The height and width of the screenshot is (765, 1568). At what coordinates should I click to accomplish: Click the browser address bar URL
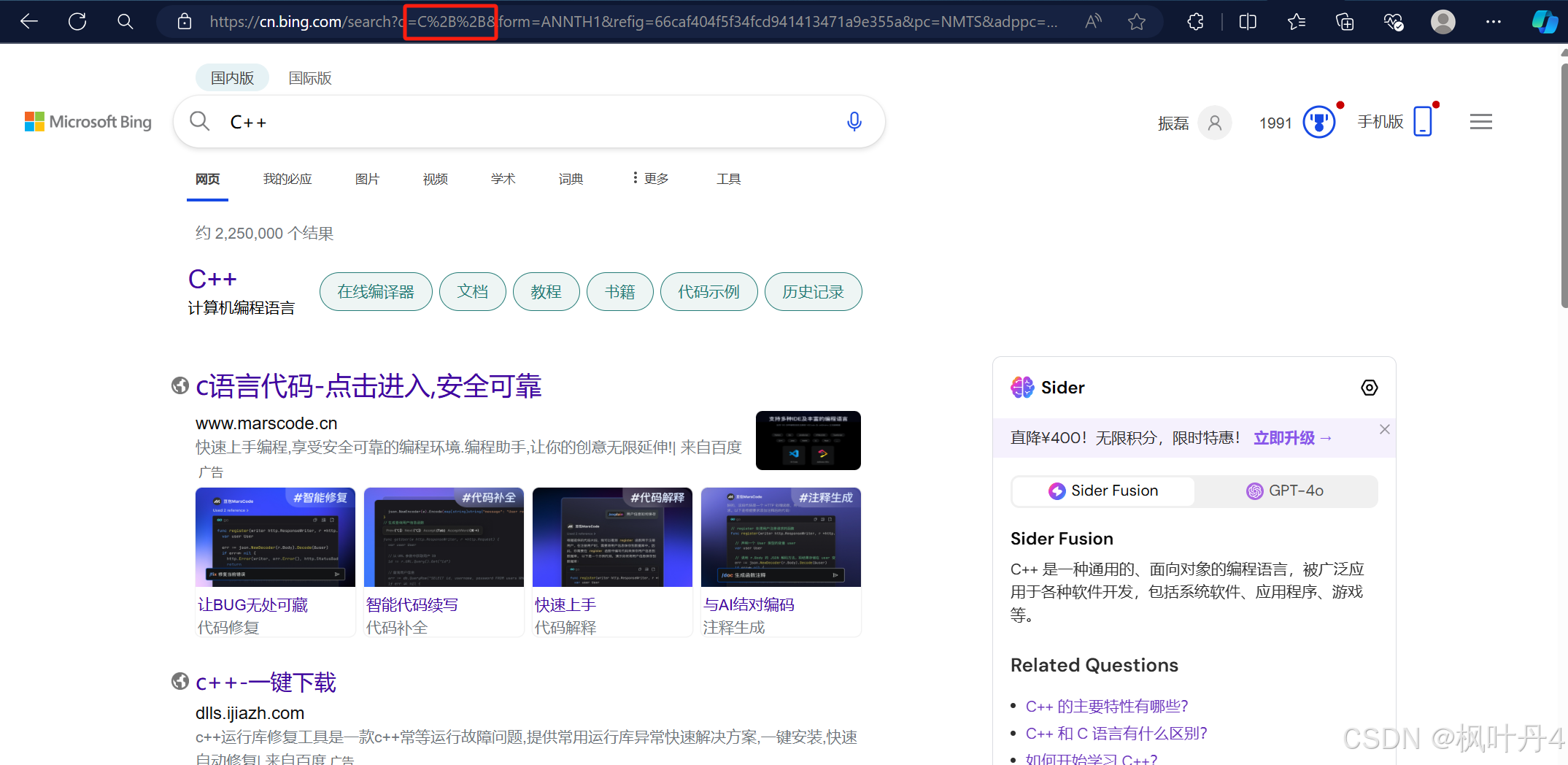[633, 22]
